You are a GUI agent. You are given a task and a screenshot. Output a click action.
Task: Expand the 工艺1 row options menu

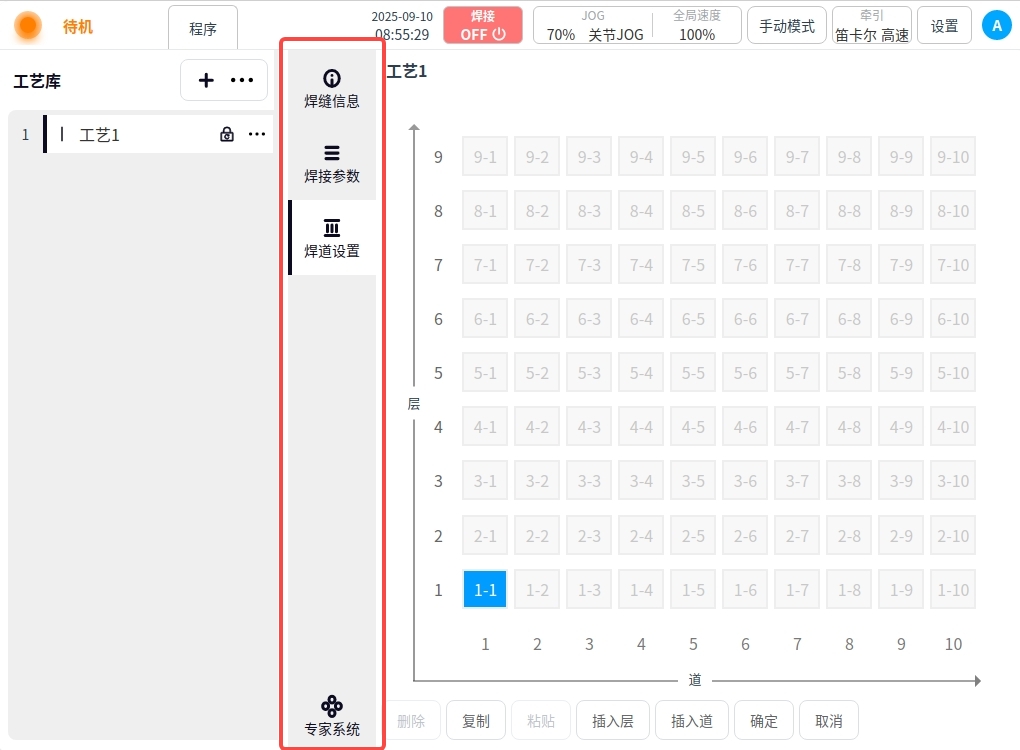tap(257, 134)
